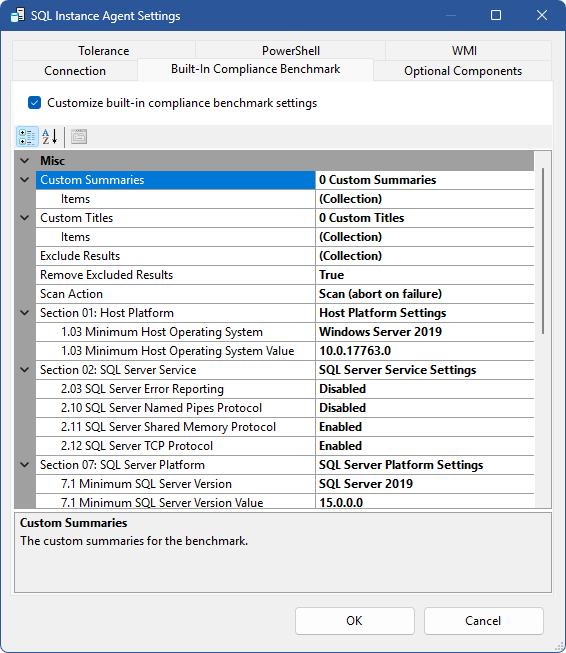The width and height of the screenshot is (566, 653).
Task: Collapse the Misc category
Action: tap(25, 161)
